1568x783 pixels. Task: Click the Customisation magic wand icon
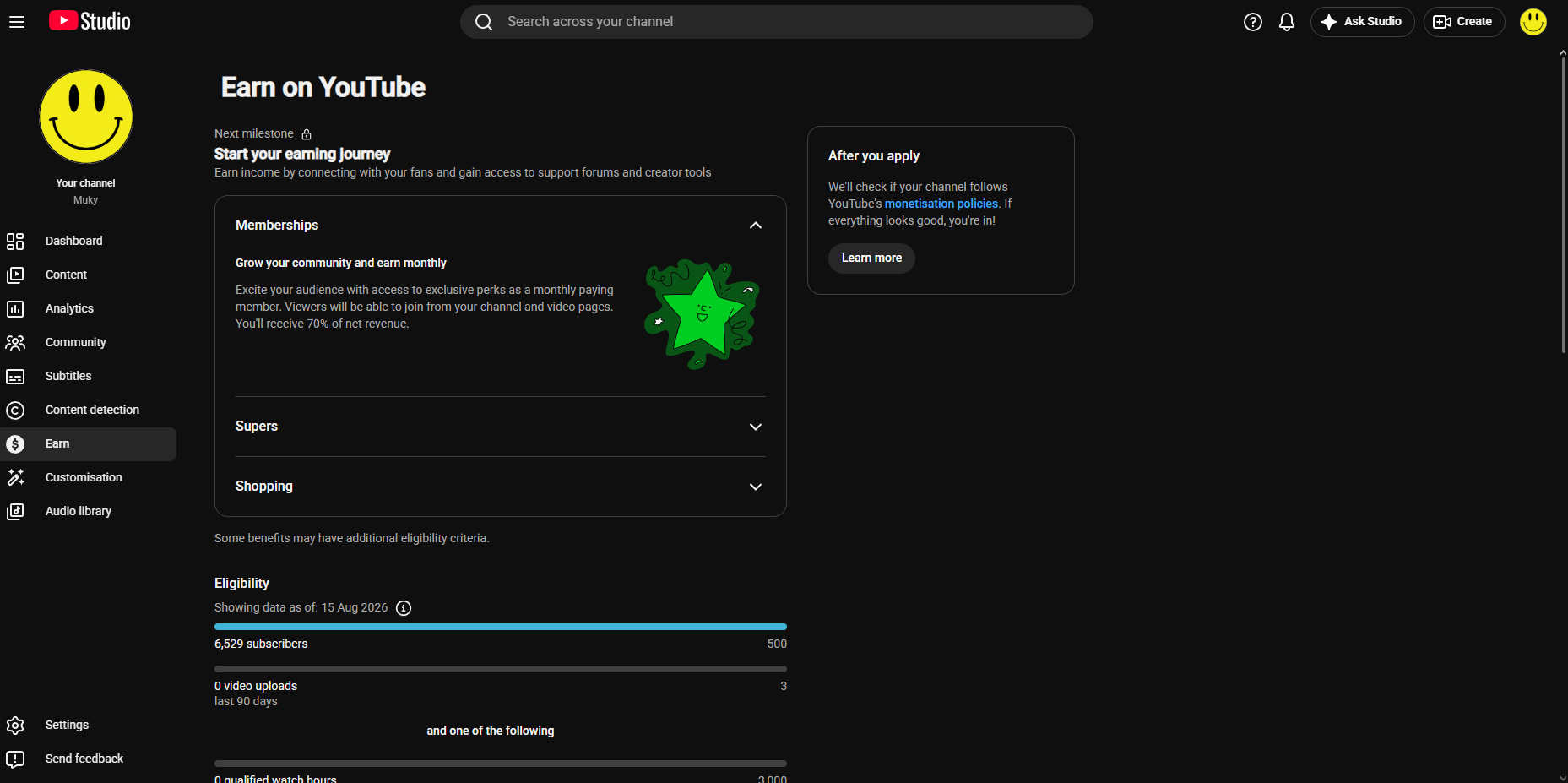(15, 478)
